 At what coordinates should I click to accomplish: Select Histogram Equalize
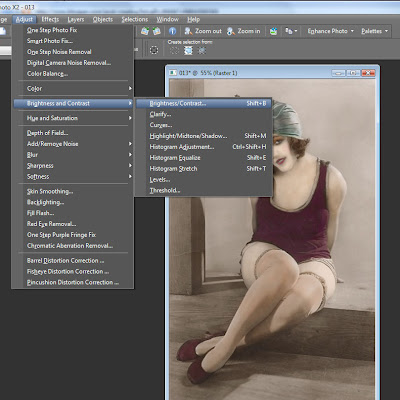pos(203,158)
